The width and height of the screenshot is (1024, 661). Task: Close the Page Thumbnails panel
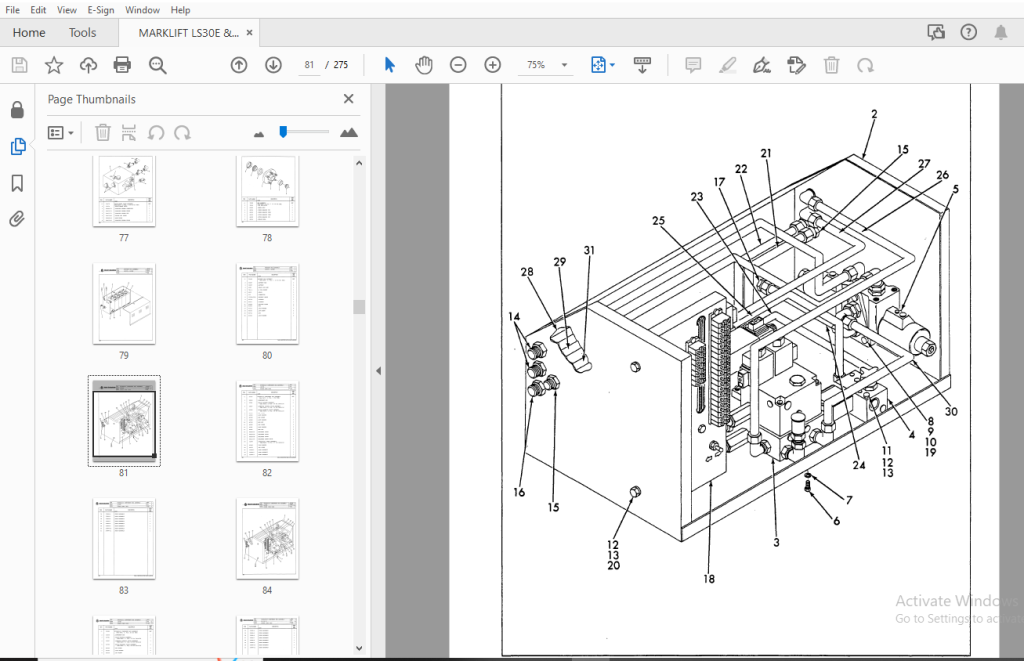point(349,99)
